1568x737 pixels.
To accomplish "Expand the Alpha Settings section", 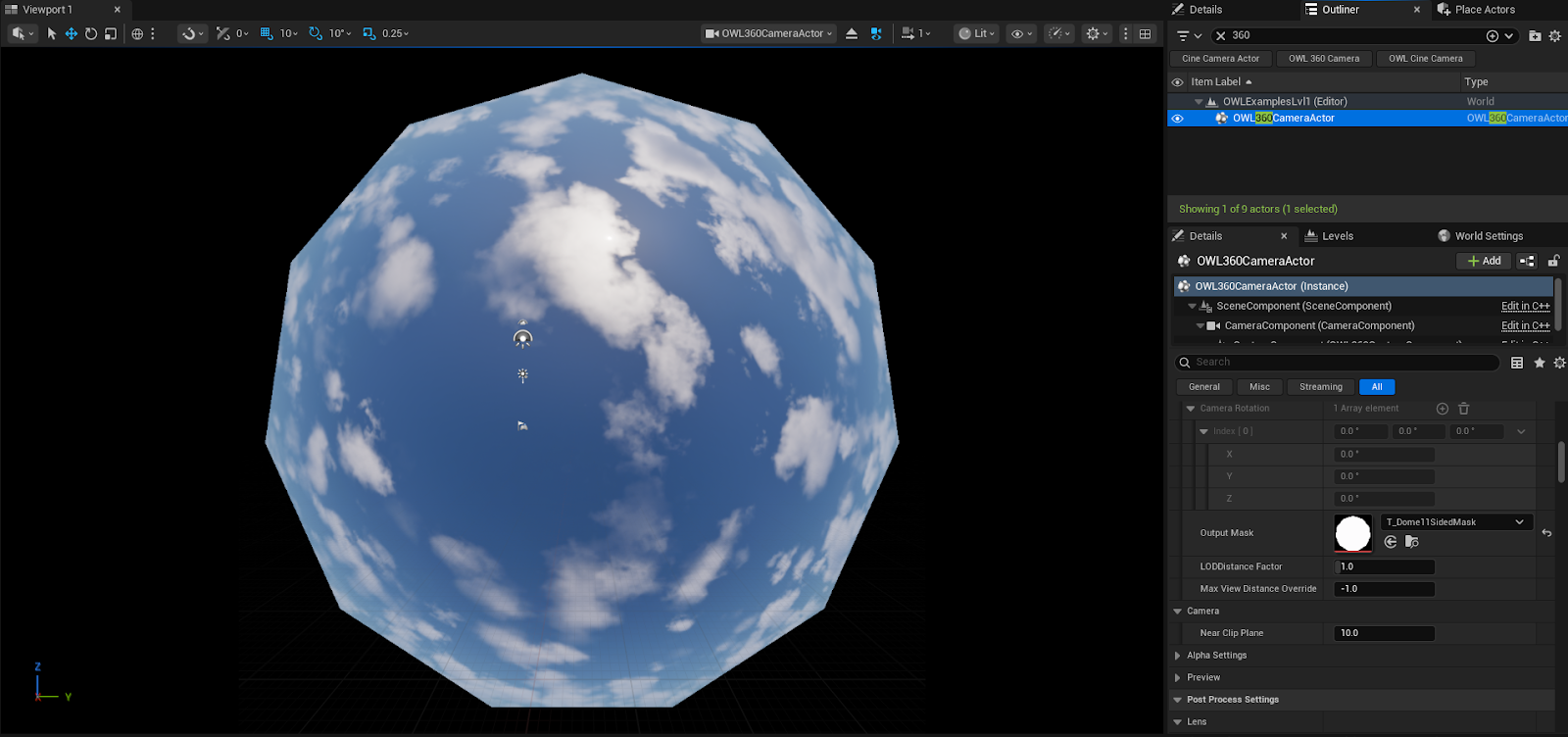I will tap(1178, 656).
